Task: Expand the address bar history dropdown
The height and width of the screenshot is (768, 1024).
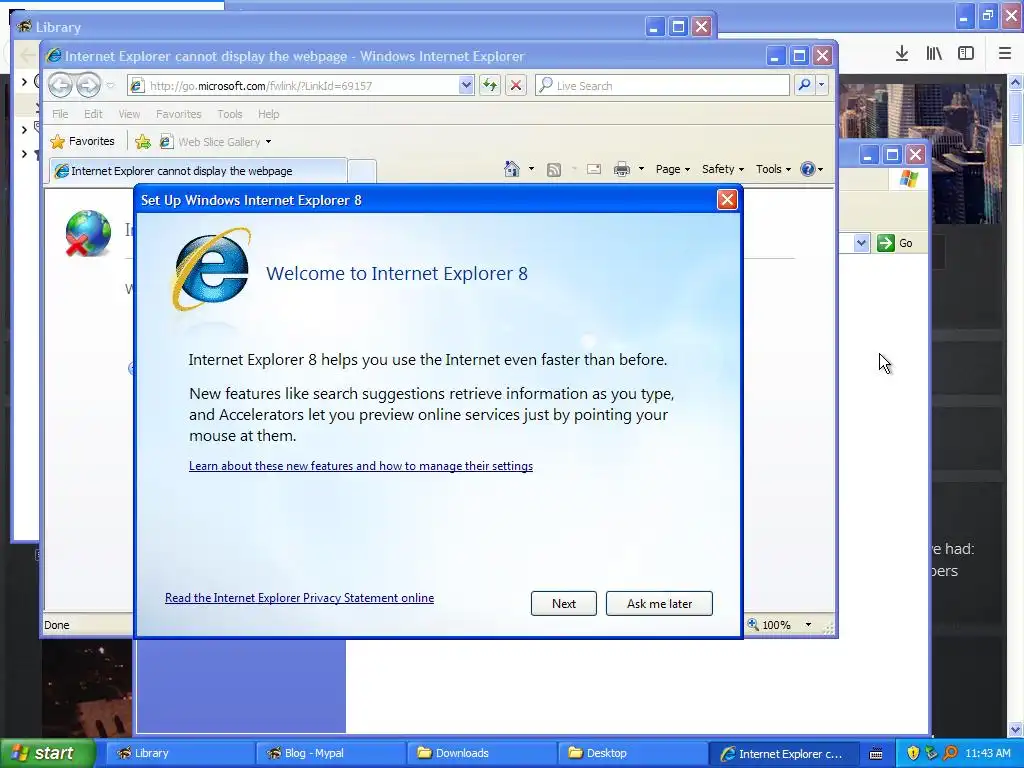Action: pyautogui.click(x=466, y=86)
